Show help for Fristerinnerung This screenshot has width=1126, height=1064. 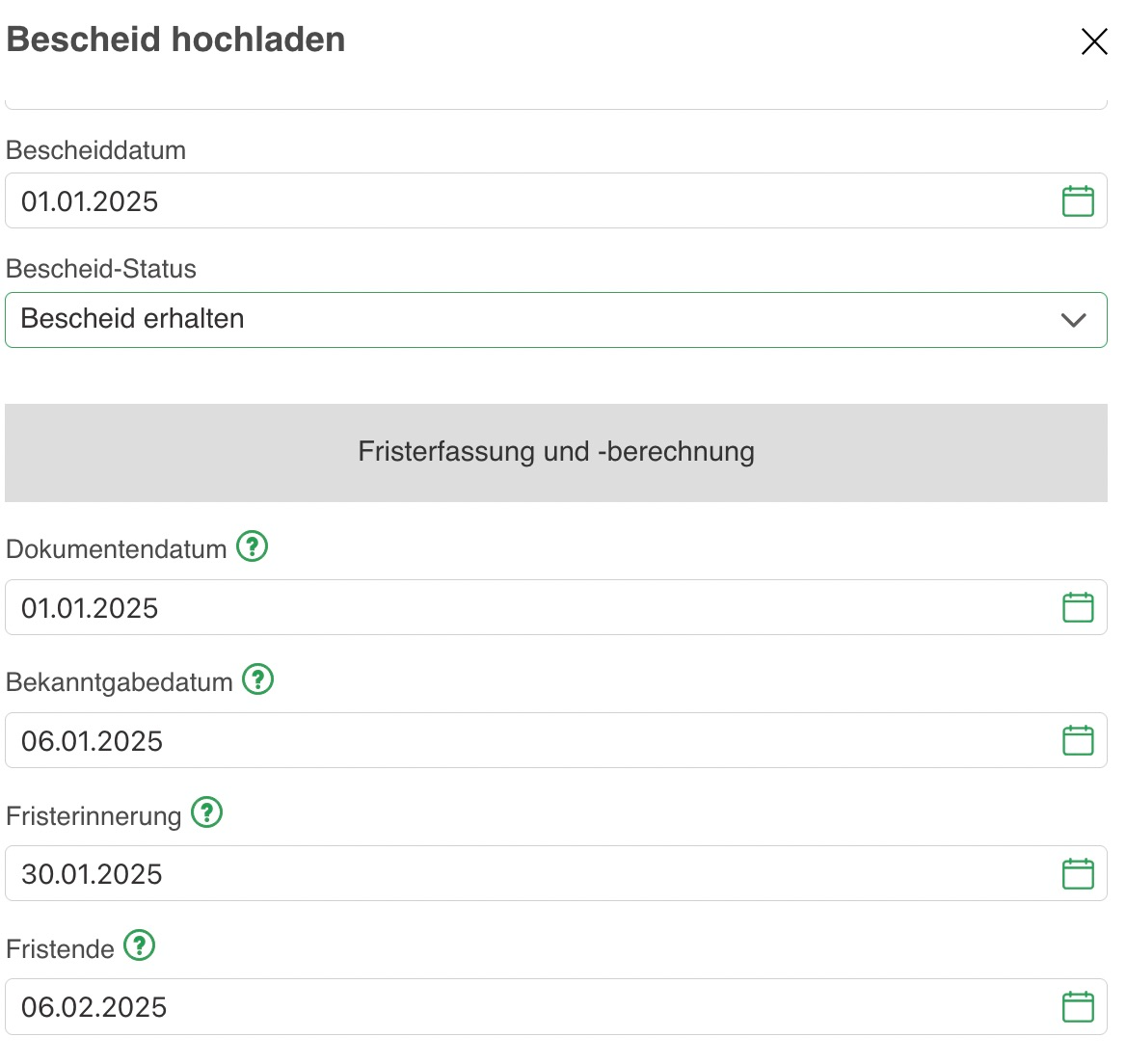click(x=207, y=812)
